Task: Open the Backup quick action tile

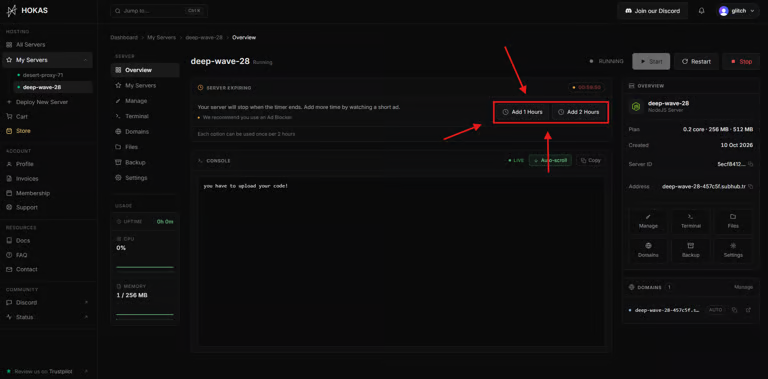Action: point(691,250)
